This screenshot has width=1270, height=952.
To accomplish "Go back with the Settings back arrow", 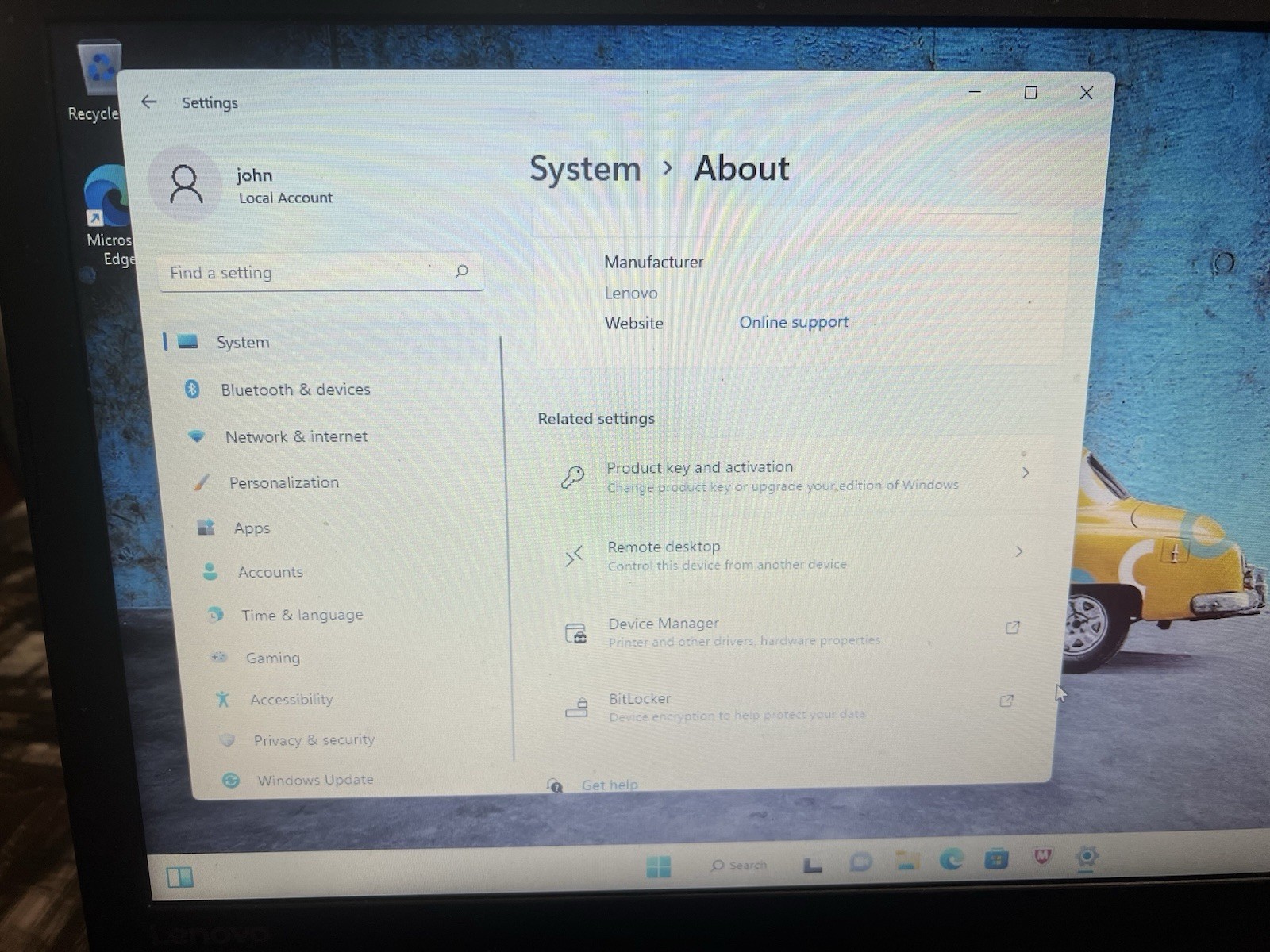I will coord(148,102).
